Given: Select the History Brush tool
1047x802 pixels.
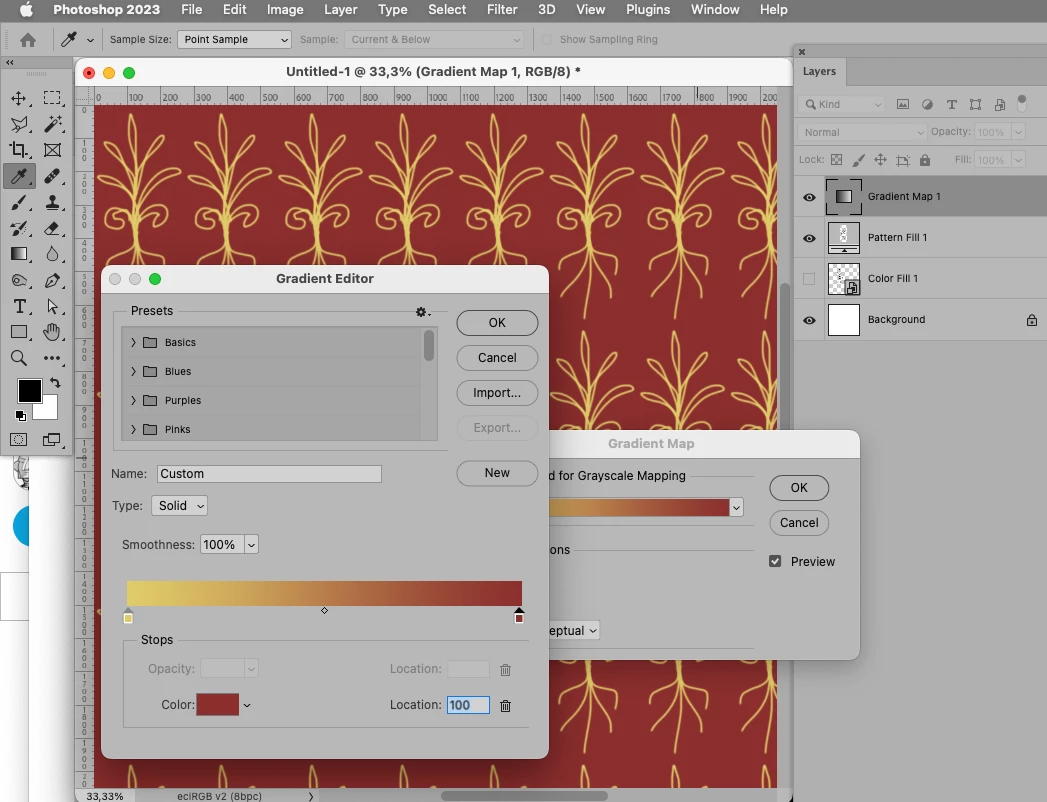Looking at the screenshot, I should pyautogui.click(x=19, y=228).
